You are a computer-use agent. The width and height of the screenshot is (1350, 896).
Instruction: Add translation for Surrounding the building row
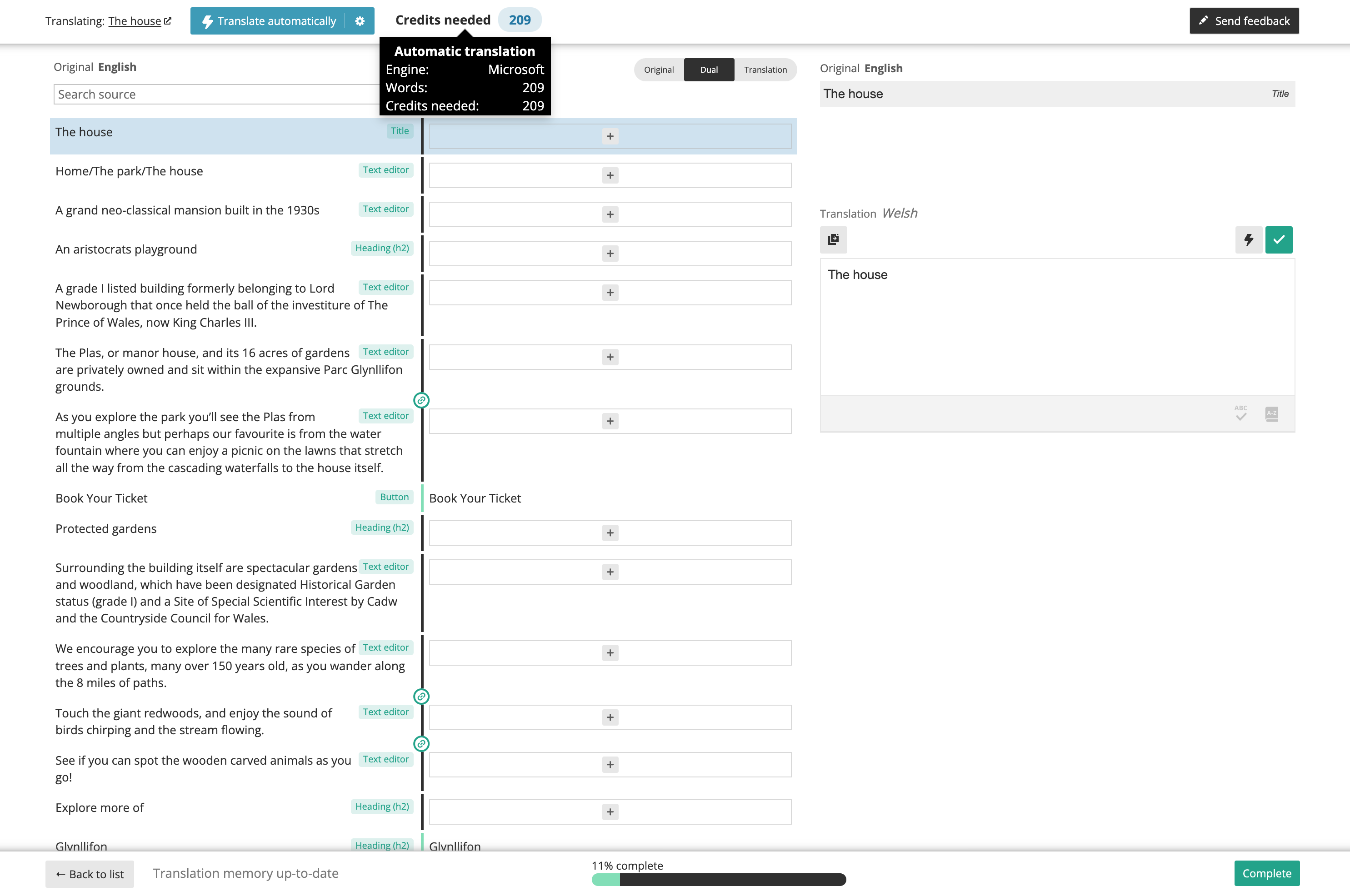click(610, 572)
